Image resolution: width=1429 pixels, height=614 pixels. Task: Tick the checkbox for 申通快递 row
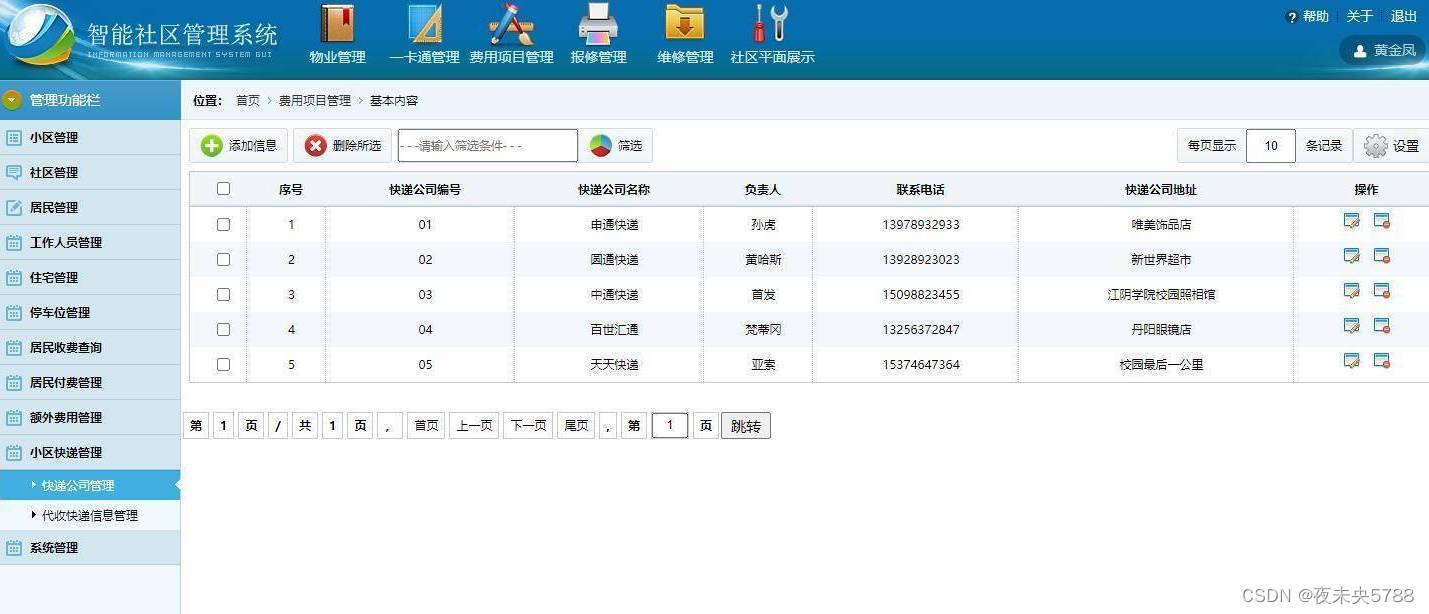(x=223, y=224)
